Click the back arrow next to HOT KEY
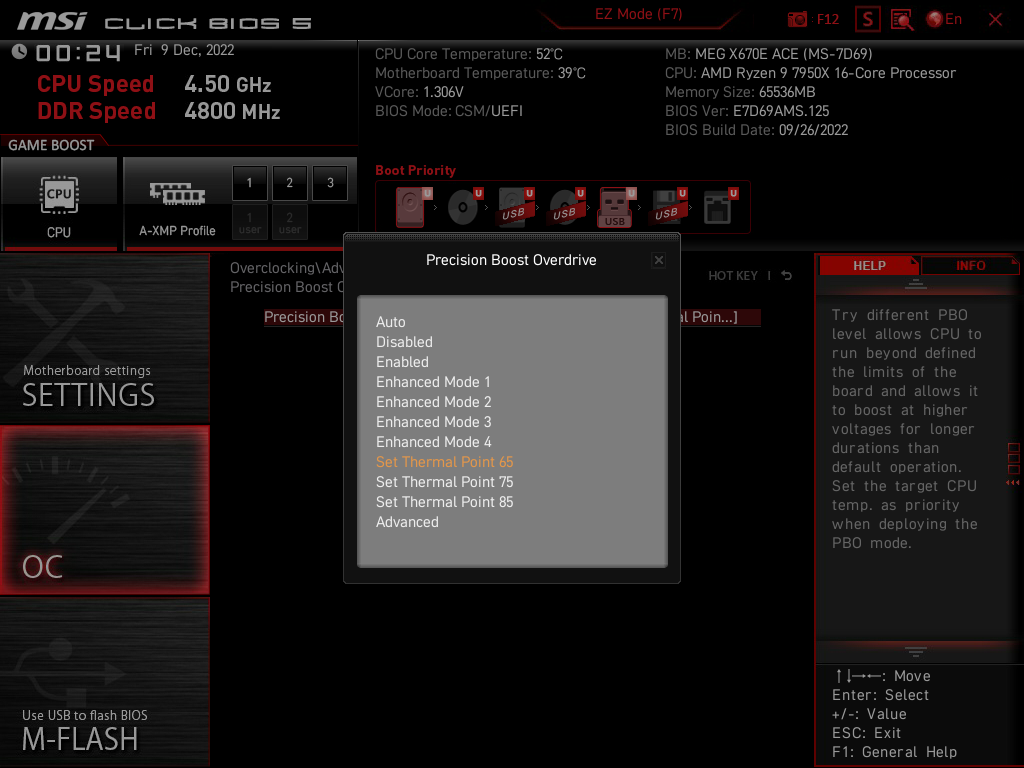This screenshot has height=768, width=1024. (x=786, y=276)
